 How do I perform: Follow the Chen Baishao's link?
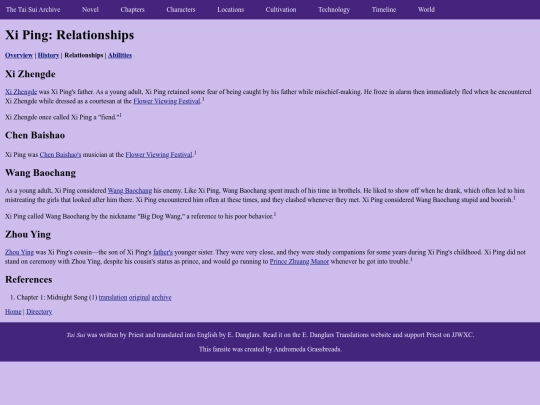[60, 155]
